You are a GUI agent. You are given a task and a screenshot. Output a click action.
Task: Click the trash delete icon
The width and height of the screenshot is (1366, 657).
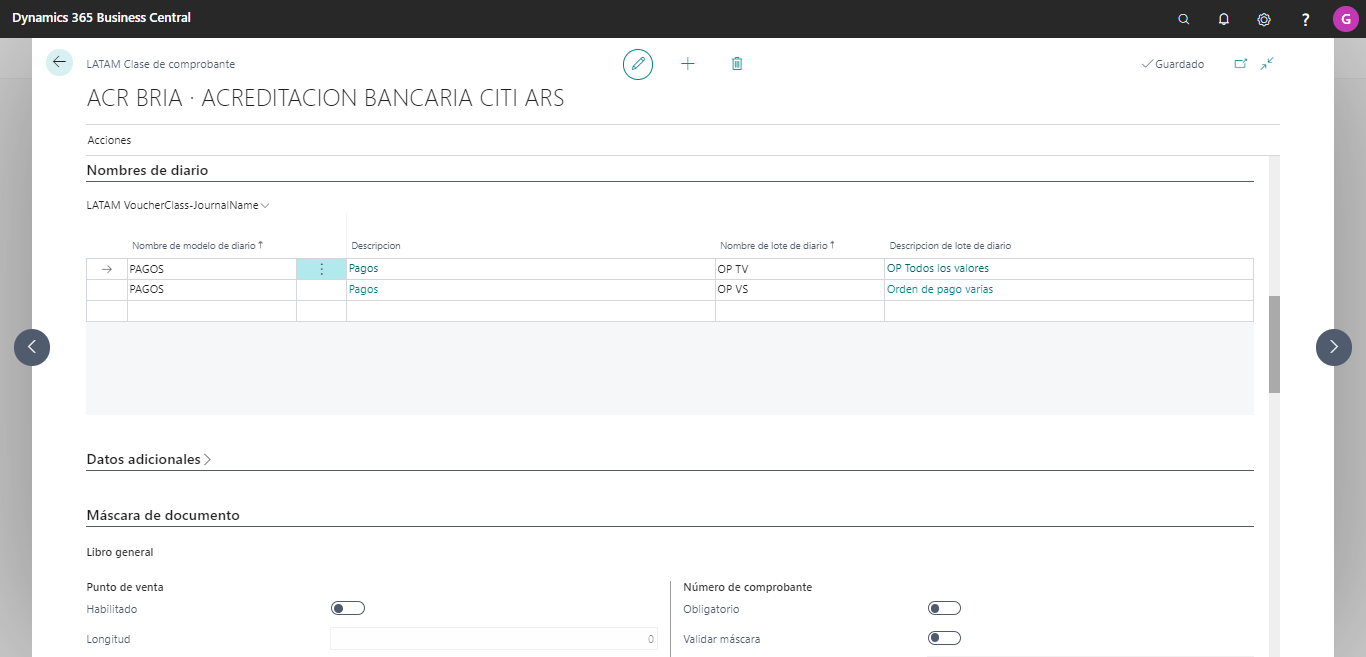coord(737,64)
